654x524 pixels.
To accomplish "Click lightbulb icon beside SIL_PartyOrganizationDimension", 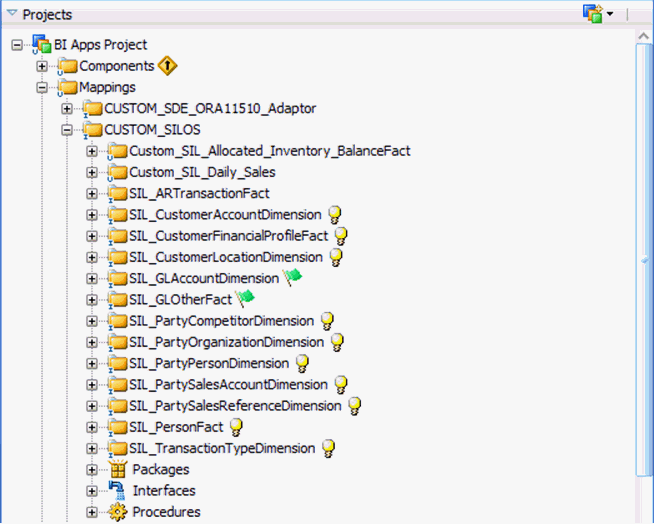I will pyautogui.click(x=337, y=343).
